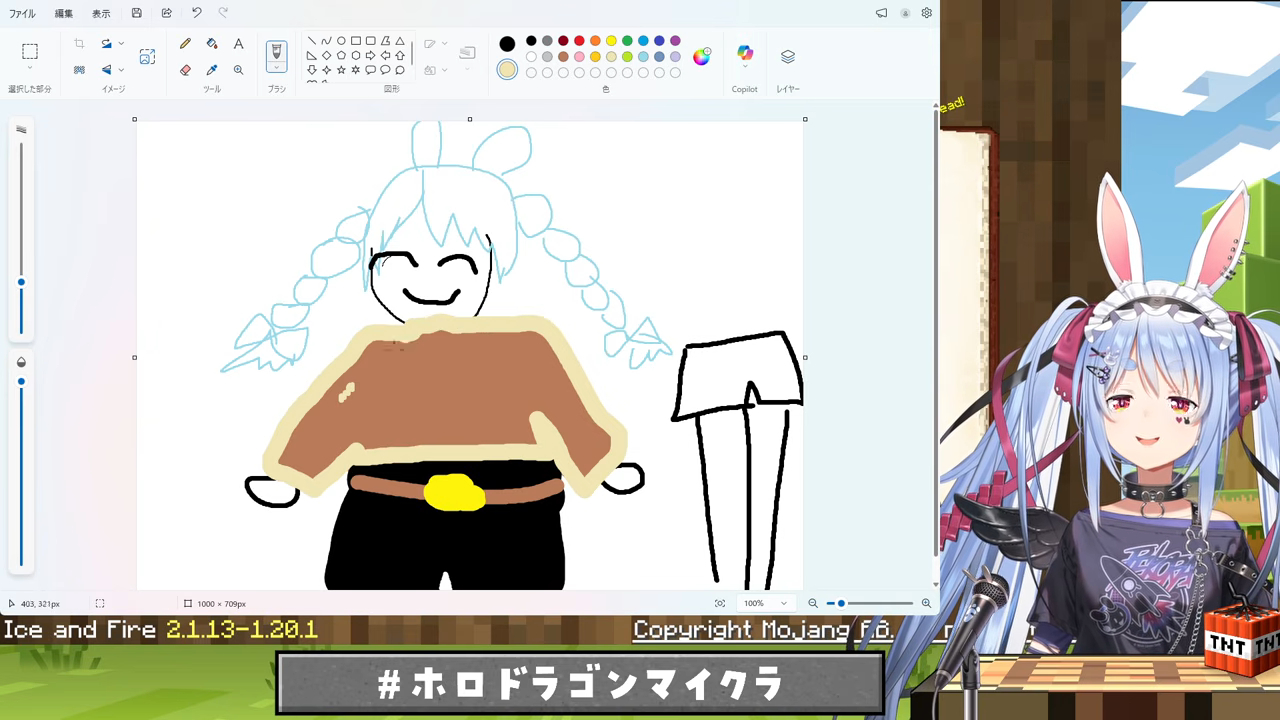
Task: Click the Save icon
Action: 137,13
